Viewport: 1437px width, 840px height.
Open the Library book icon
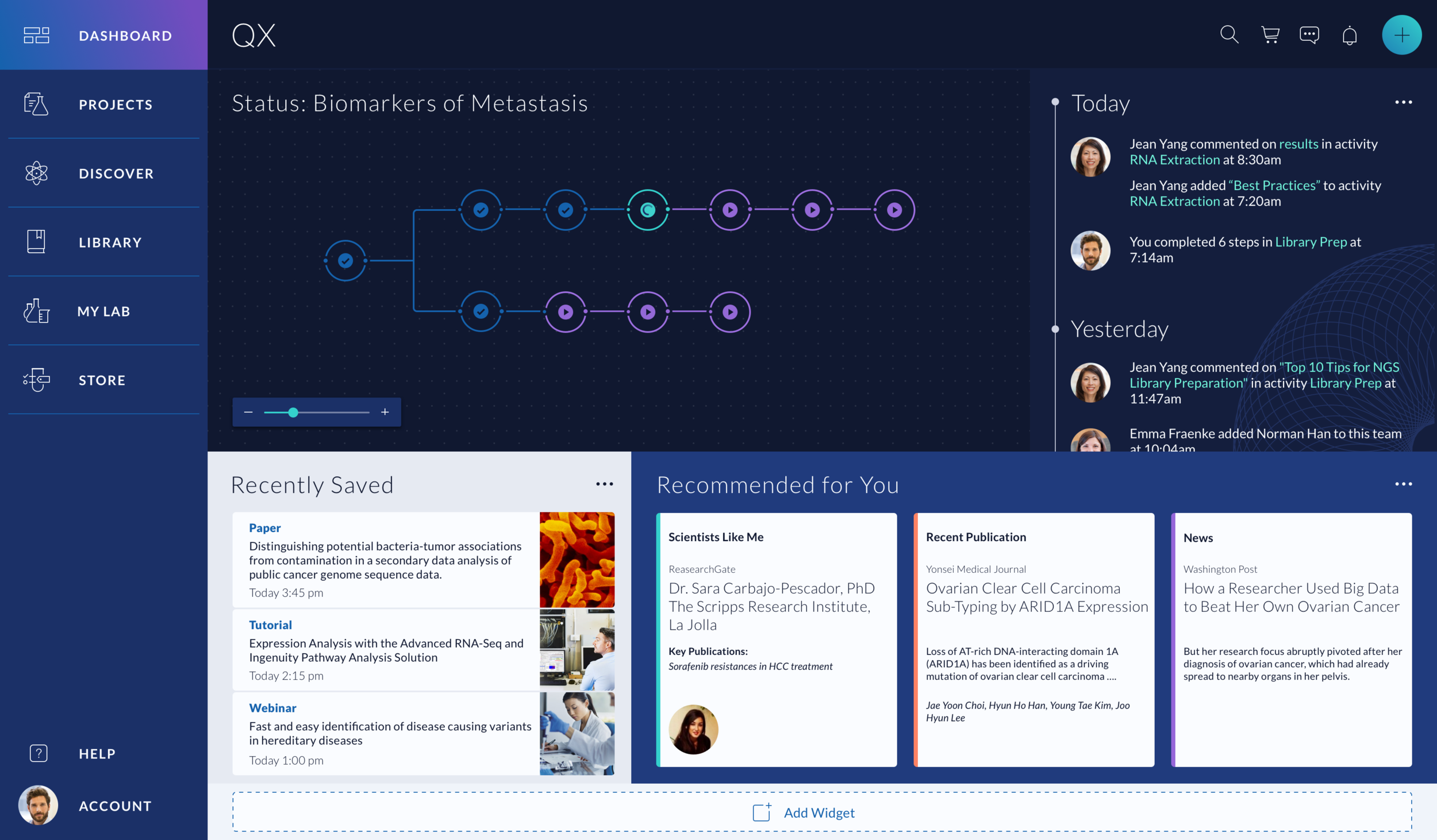[x=36, y=242]
